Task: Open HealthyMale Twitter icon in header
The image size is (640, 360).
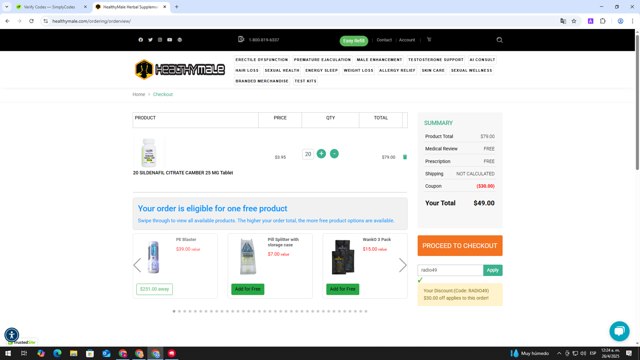Action: click(150, 40)
